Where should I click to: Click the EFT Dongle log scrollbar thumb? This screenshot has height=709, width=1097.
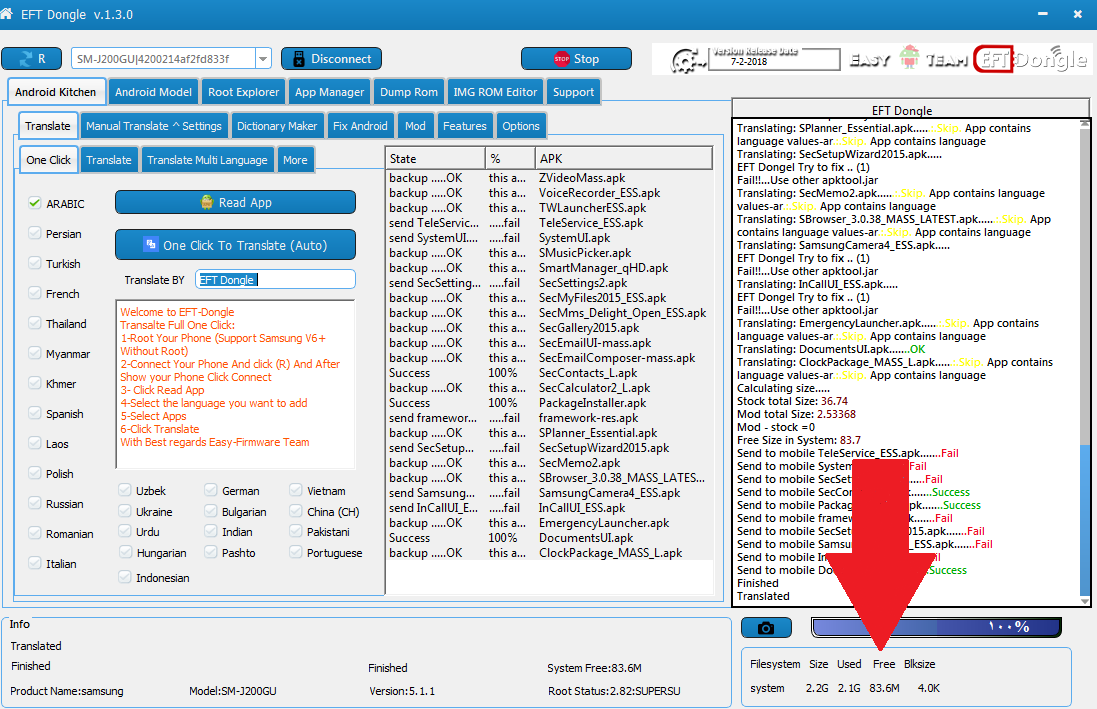click(x=1084, y=519)
